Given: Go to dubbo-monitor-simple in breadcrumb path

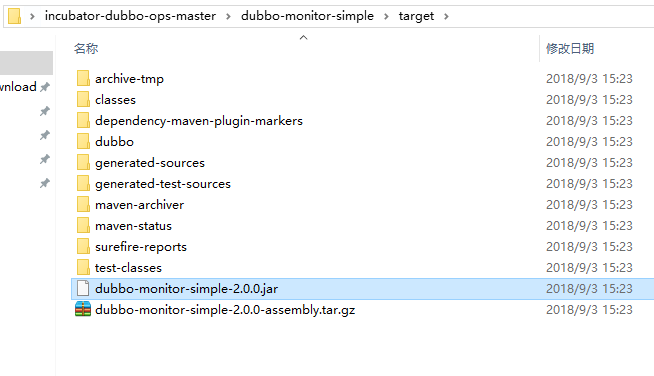Looking at the screenshot, I should [307, 16].
